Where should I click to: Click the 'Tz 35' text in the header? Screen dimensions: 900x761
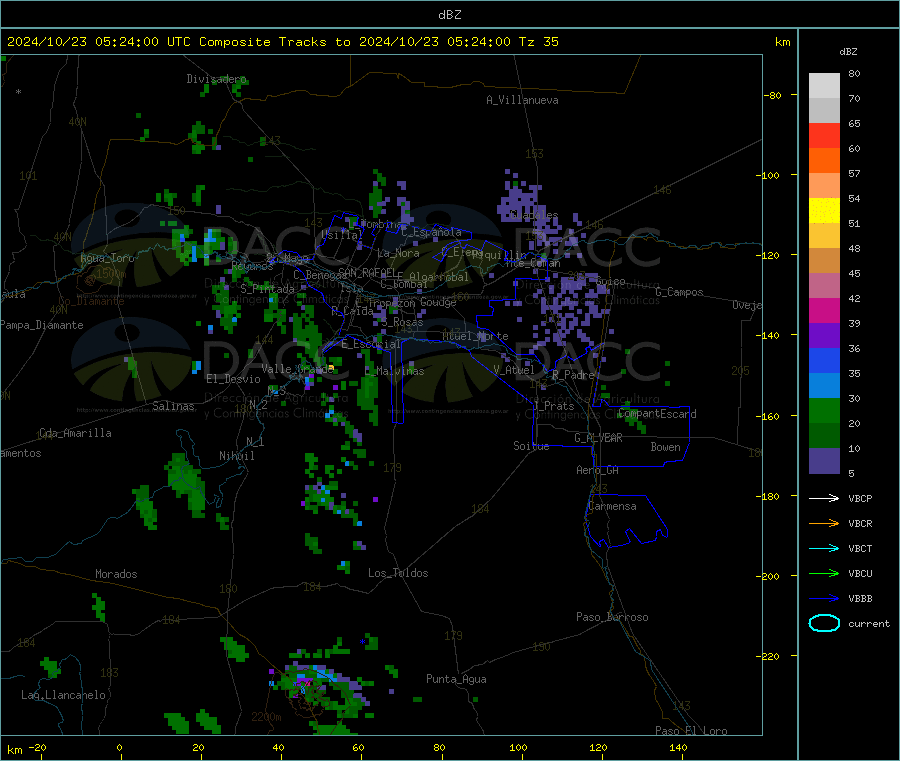(538, 42)
